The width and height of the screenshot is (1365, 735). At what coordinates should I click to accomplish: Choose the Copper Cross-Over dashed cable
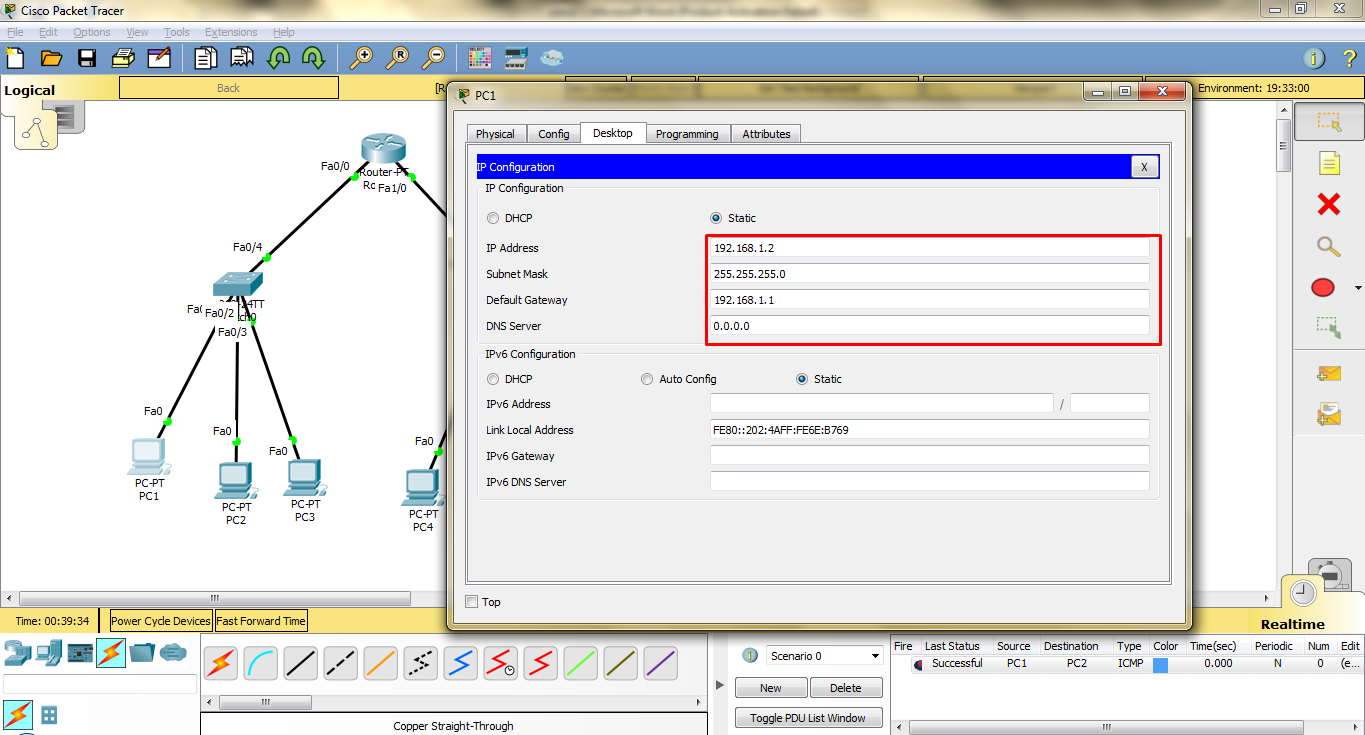340,663
